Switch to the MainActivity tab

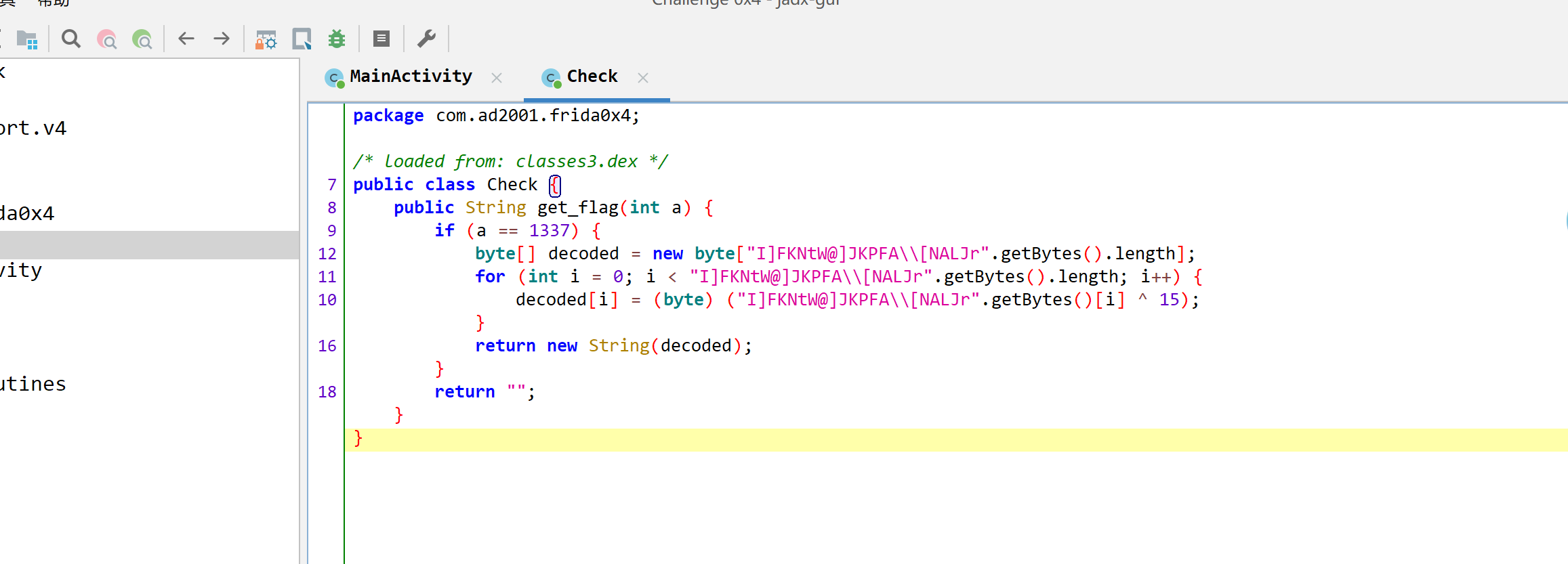pyautogui.click(x=410, y=77)
